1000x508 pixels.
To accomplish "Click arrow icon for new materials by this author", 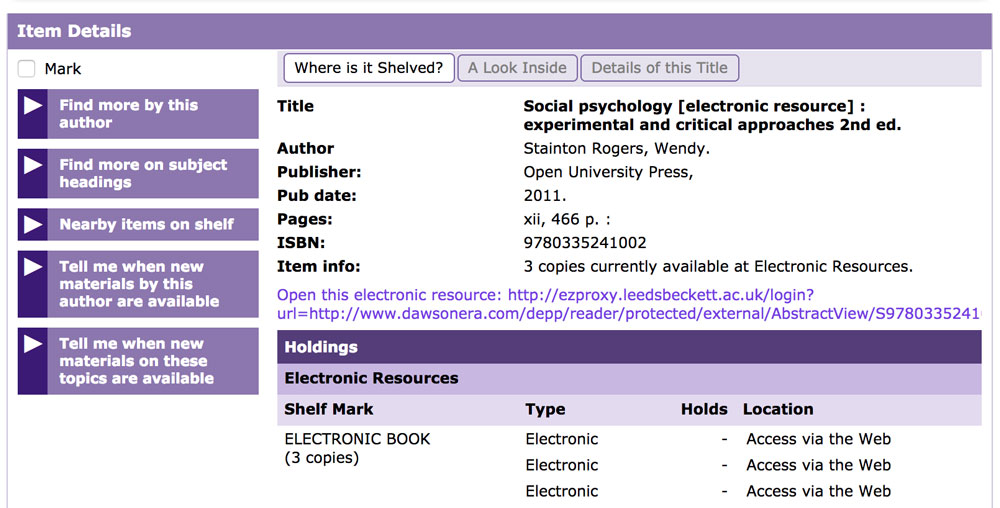I will (33, 267).
